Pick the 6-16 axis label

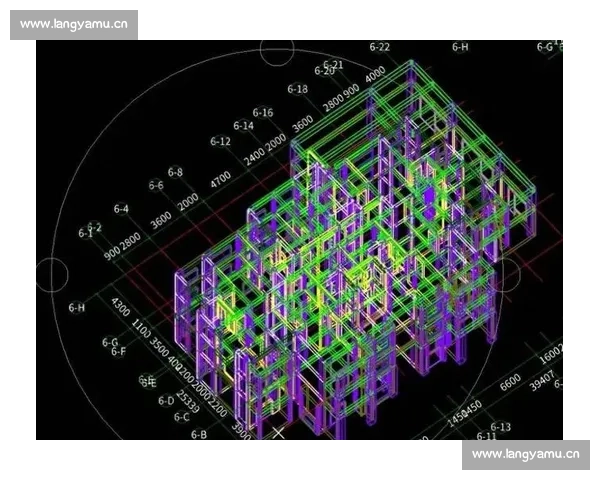pos(263,113)
